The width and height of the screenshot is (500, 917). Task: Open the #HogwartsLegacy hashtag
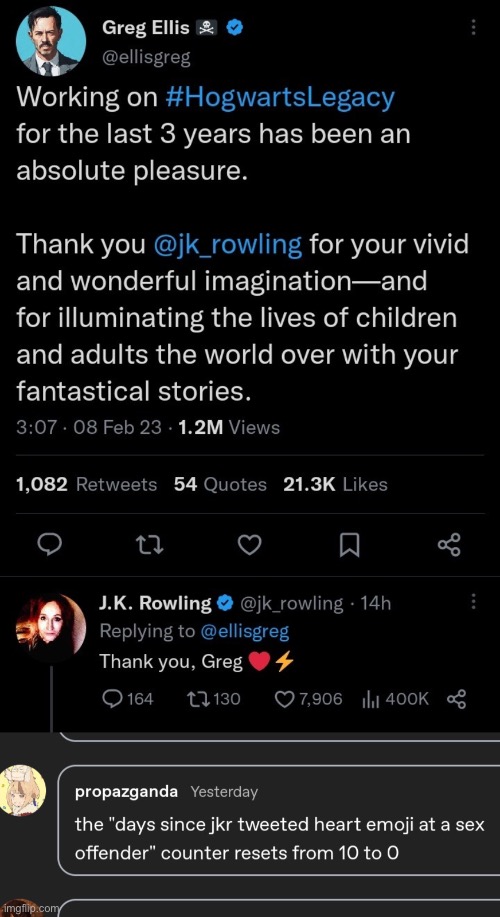pos(280,98)
